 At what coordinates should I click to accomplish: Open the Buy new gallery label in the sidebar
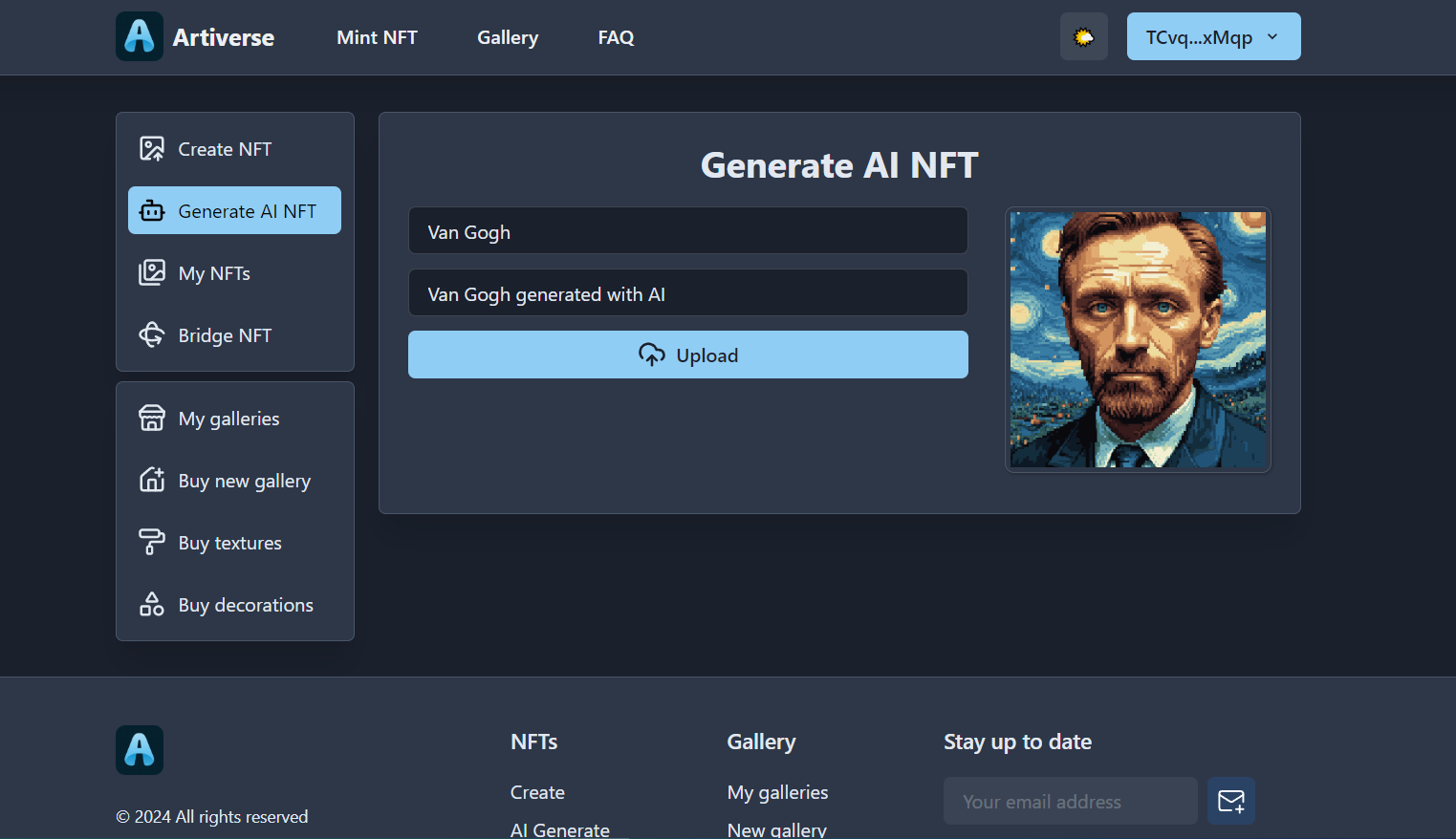pyautogui.click(x=244, y=481)
